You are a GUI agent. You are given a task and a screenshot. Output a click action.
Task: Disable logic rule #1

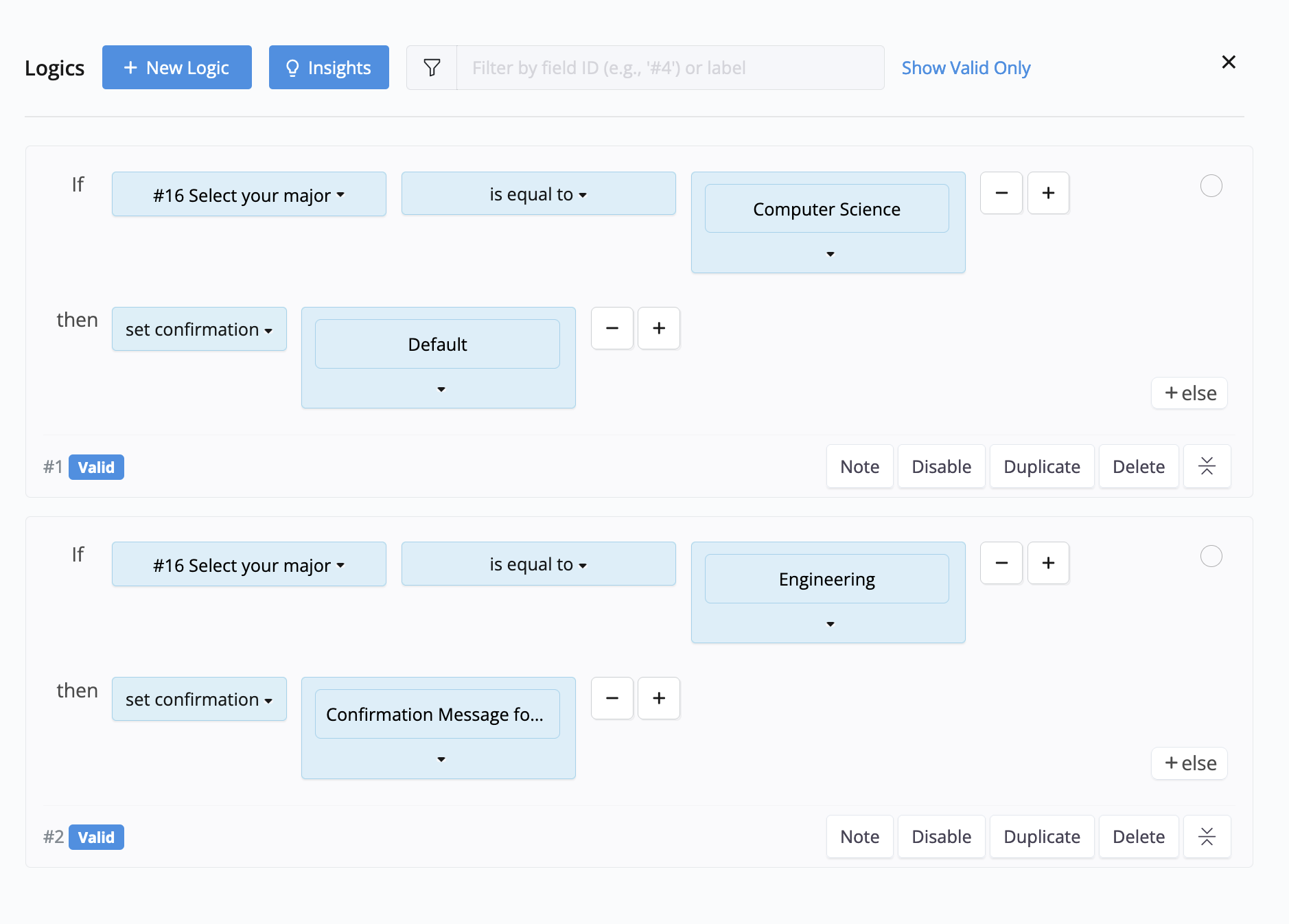point(941,467)
